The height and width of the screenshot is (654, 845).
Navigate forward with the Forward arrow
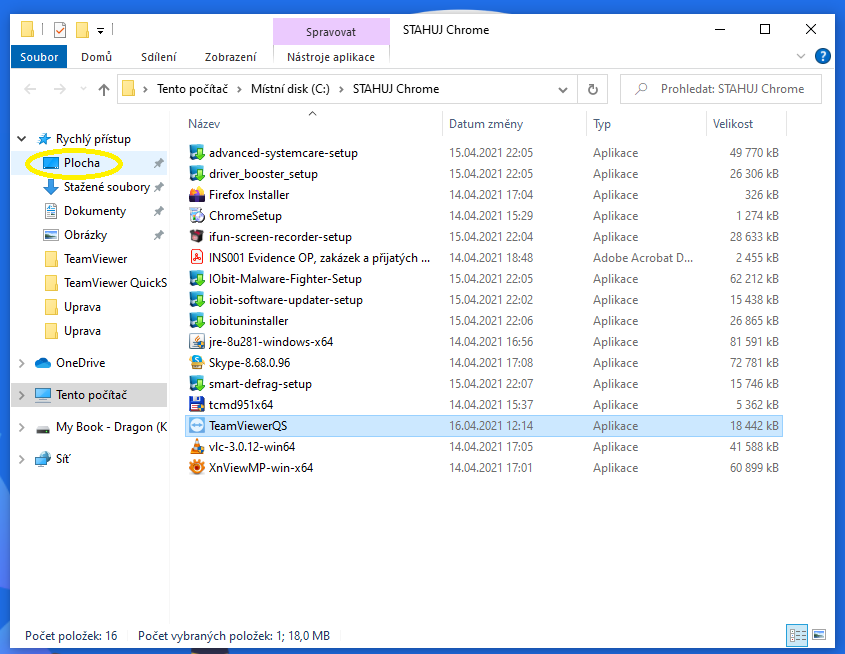click(60, 89)
